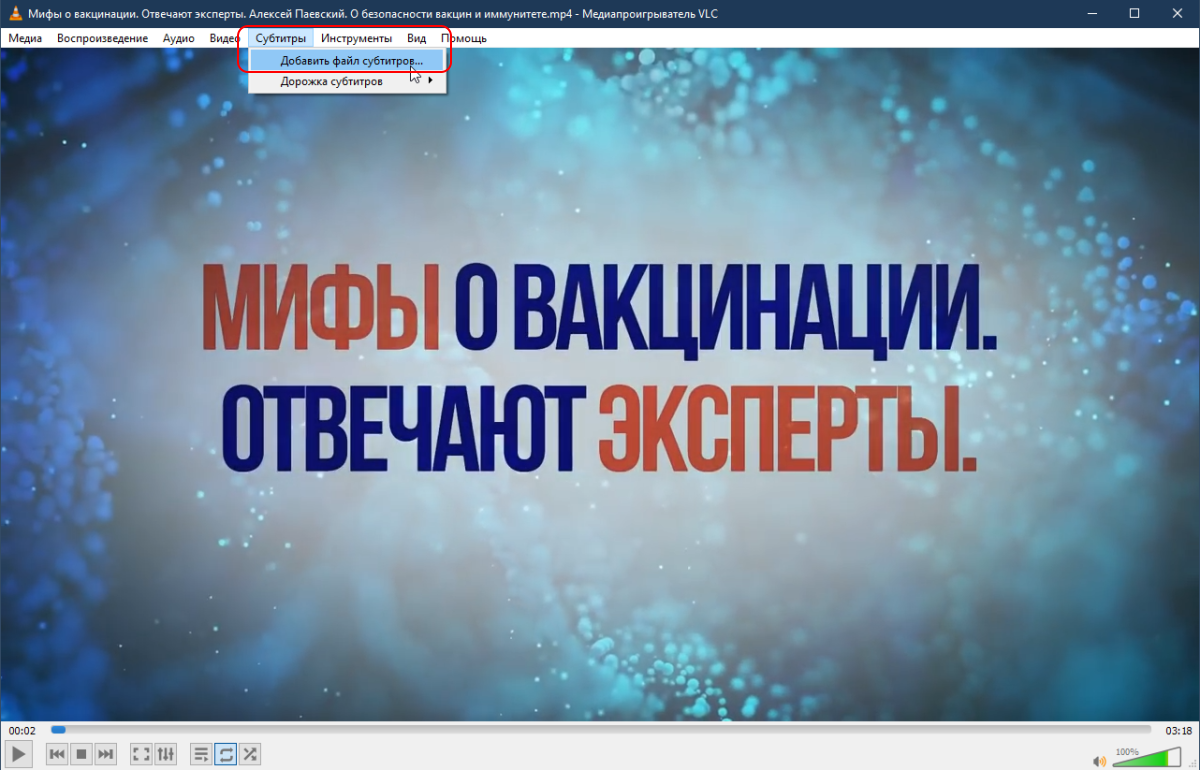Set volume on the green volume slider
Viewport: 1200px width, 770px height.
[x=1146, y=759]
